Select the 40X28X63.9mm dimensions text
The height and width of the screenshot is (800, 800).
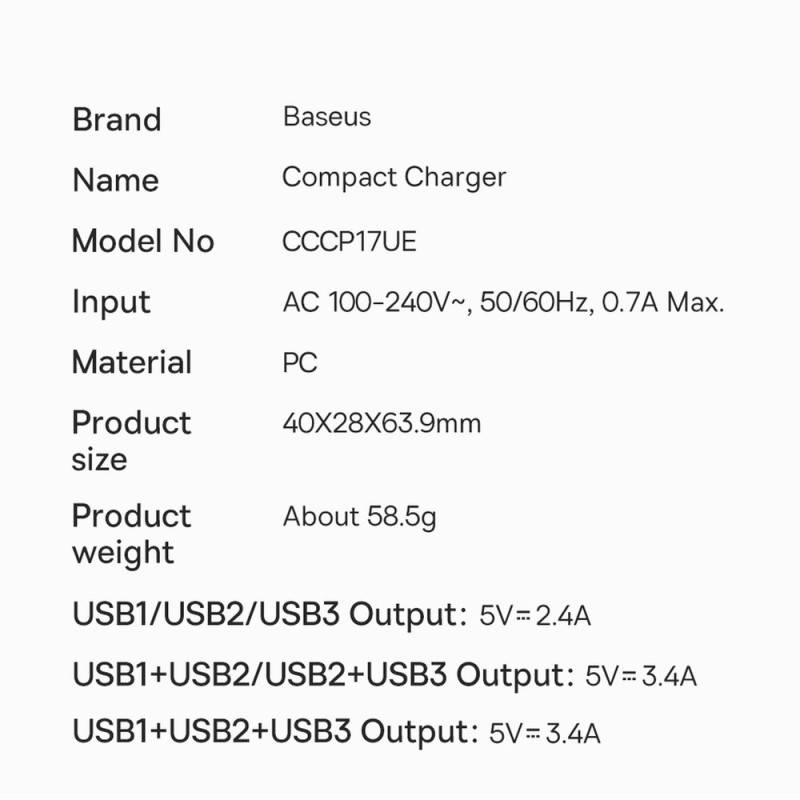click(382, 423)
